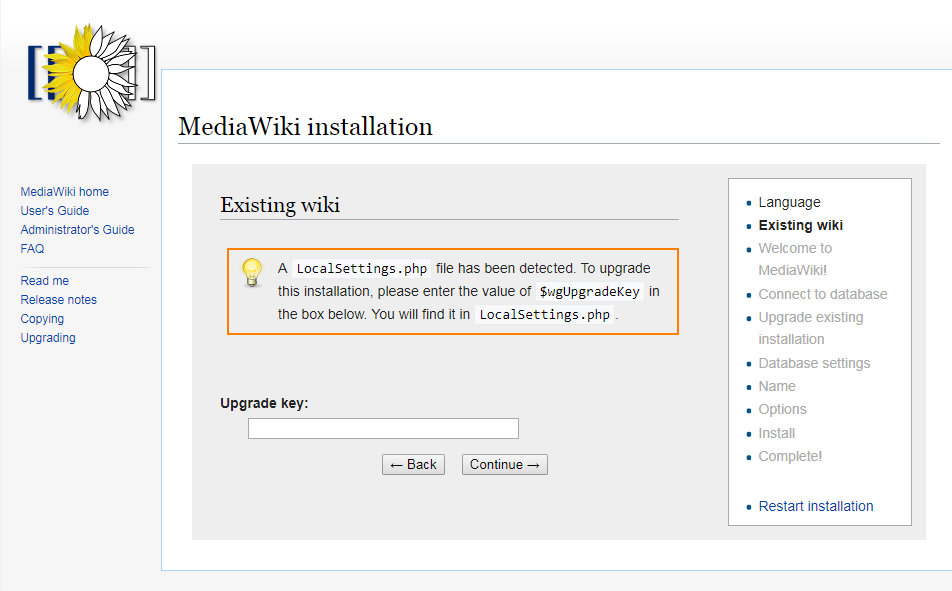
Task: Click the Back button
Action: (413, 465)
